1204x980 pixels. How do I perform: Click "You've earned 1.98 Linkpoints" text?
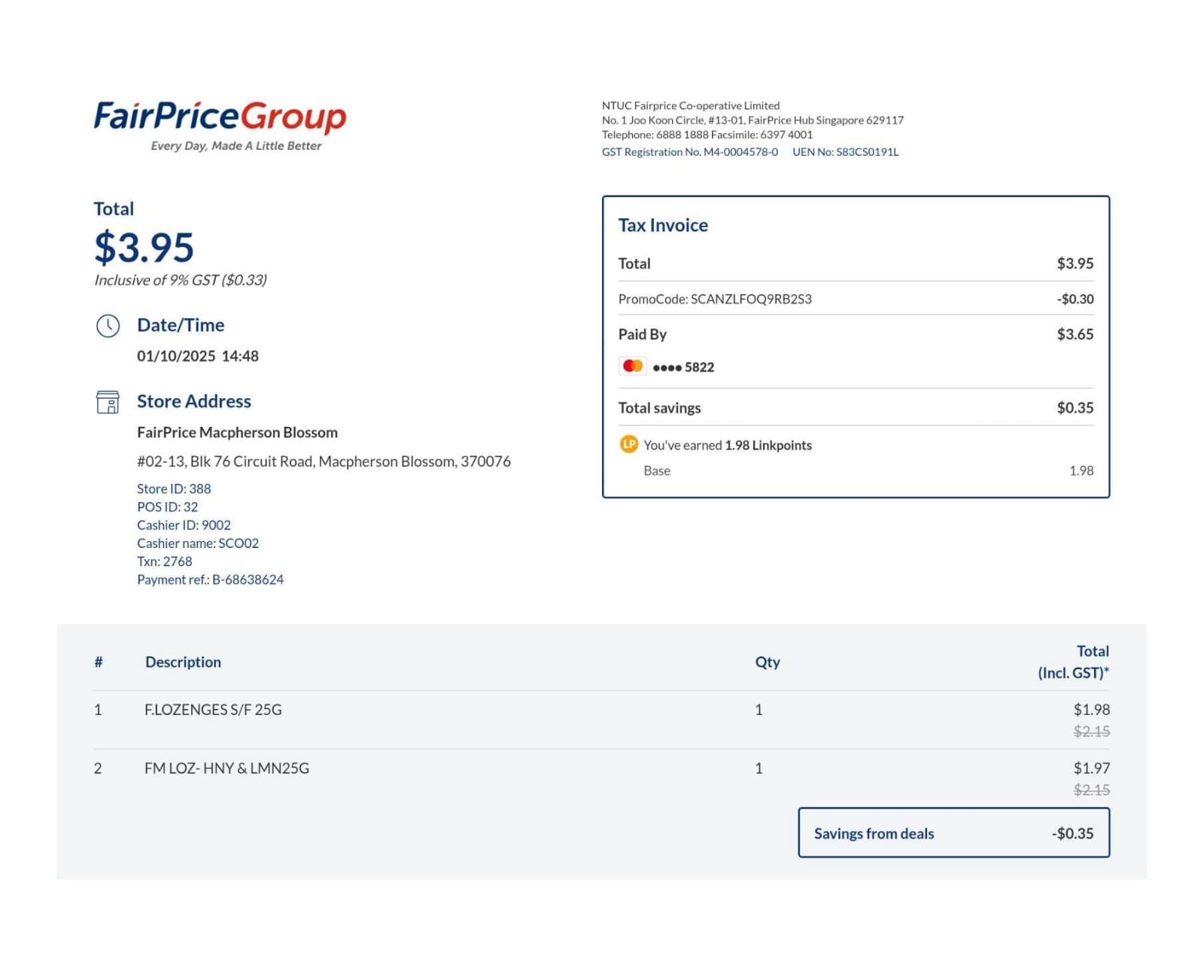coord(728,445)
